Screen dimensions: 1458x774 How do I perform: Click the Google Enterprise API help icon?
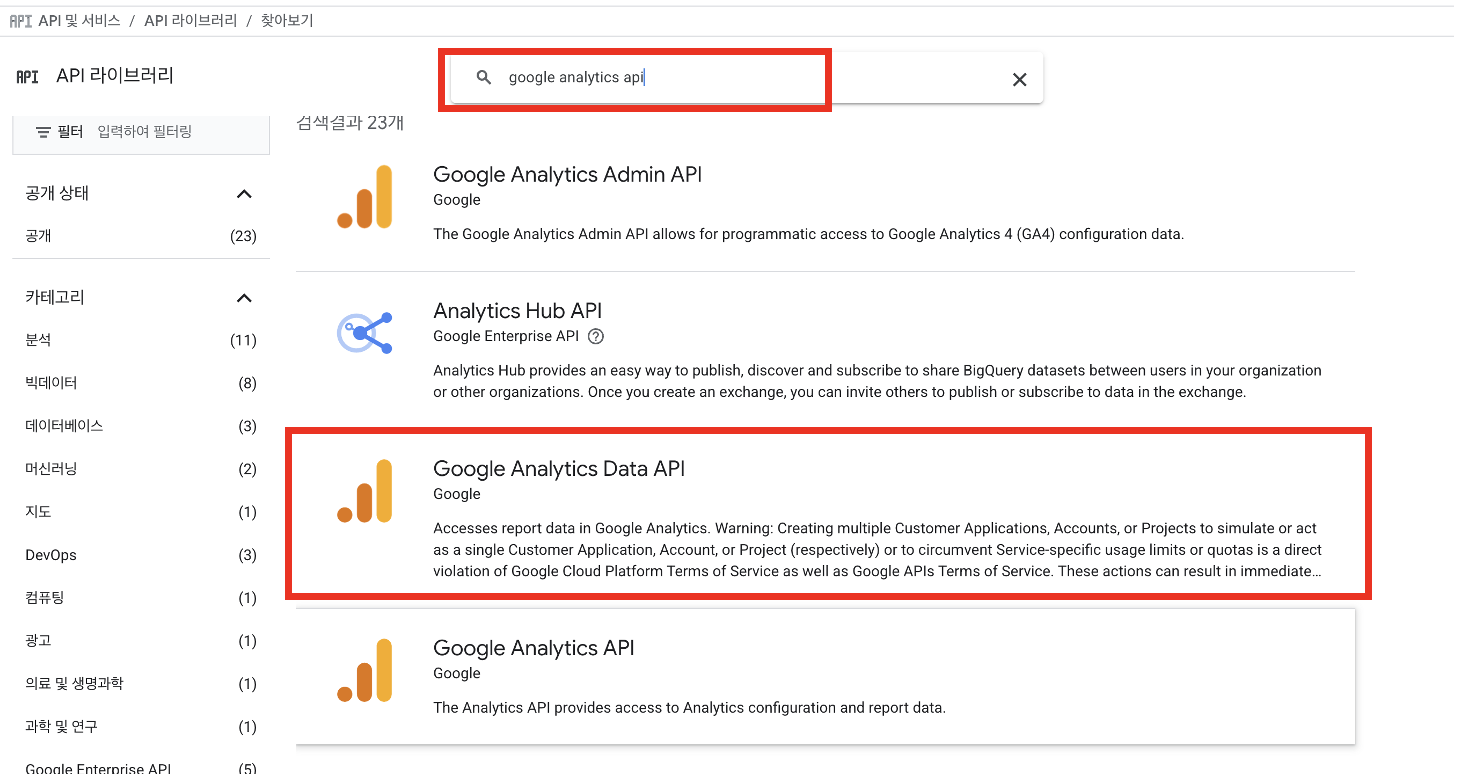[596, 336]
